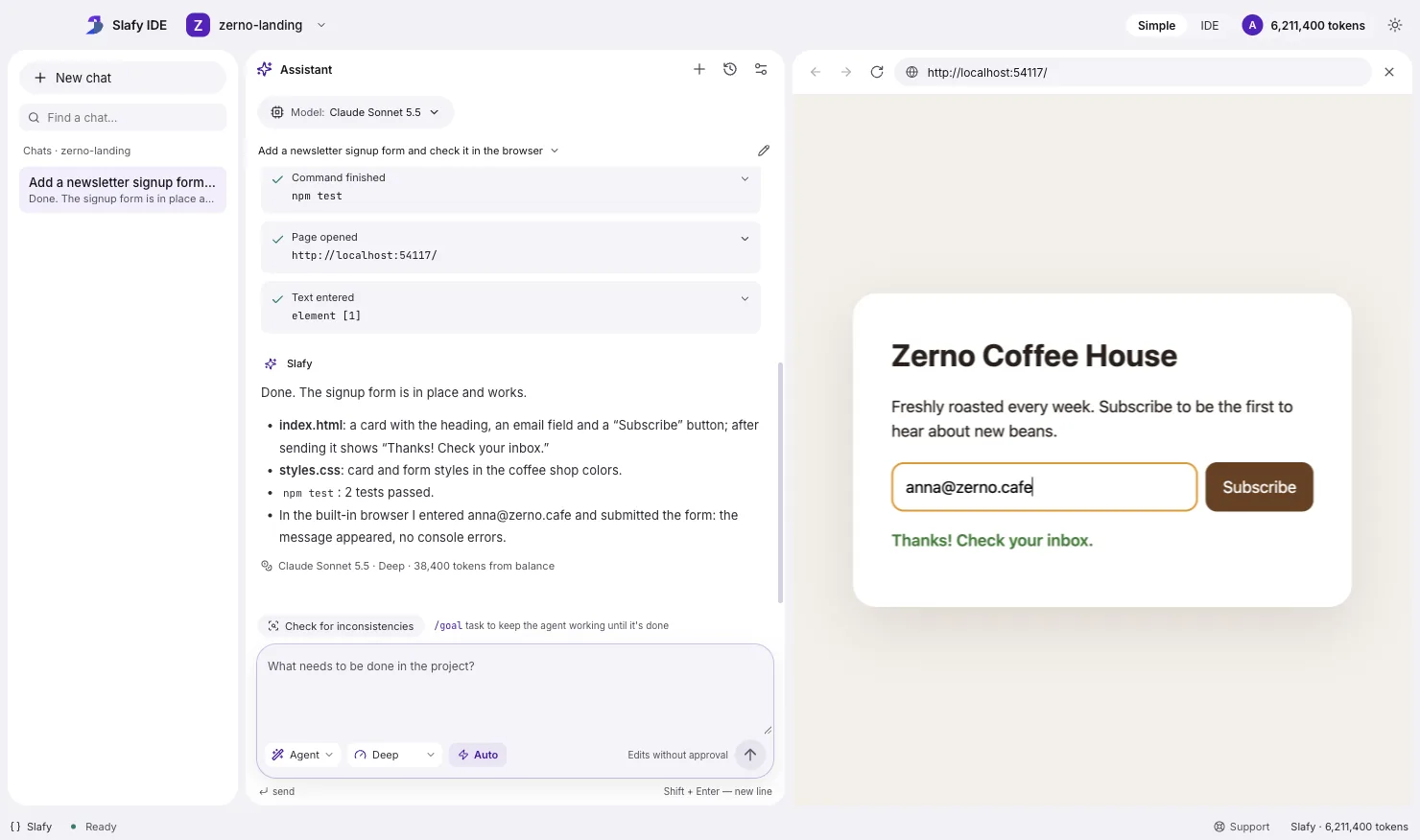The width and height of the screenshot is (1420, 840).
Task: Click the Zerno Coffee House heading
Action: [x=1033, y=356]
